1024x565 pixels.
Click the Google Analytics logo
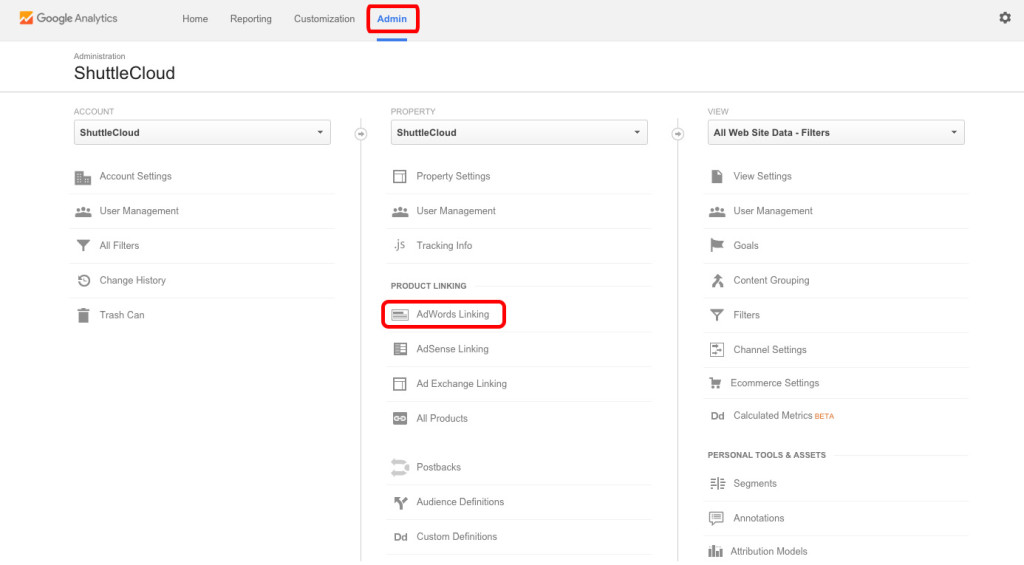[68, 18]
